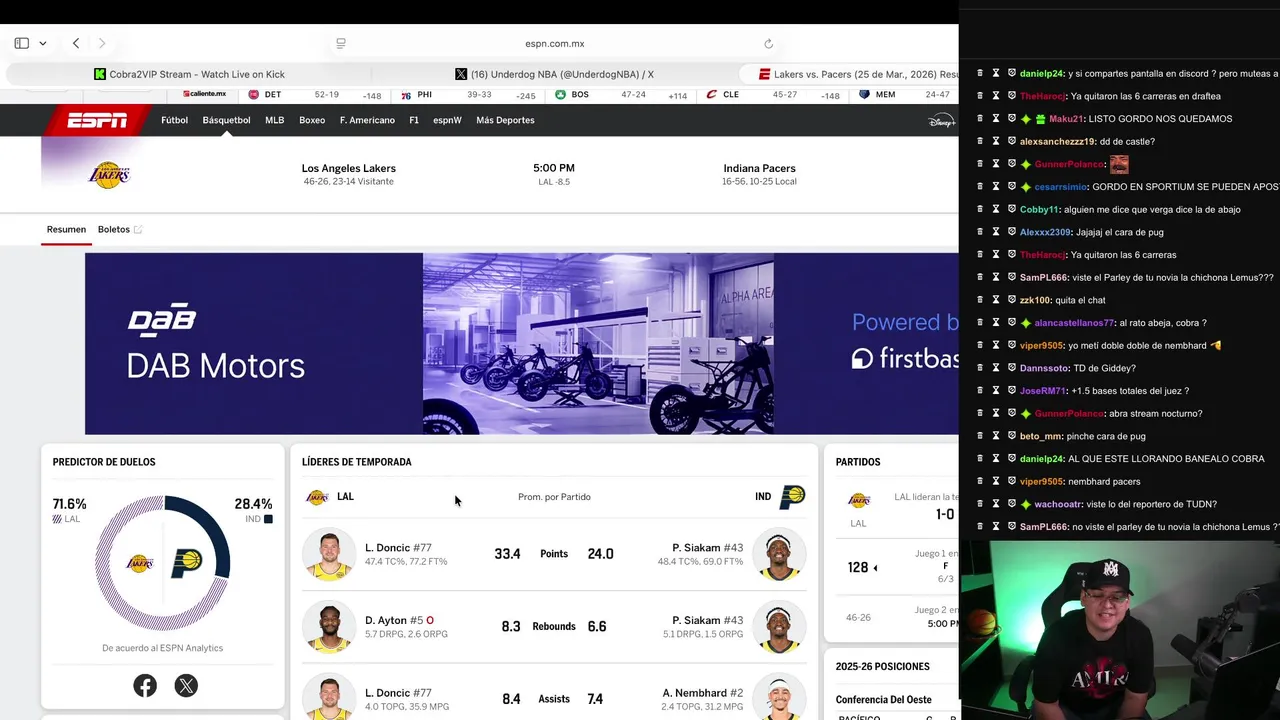1280x720 pixels.
Task: Click the LAL logo in season leaders
Action: pos(317,497)
